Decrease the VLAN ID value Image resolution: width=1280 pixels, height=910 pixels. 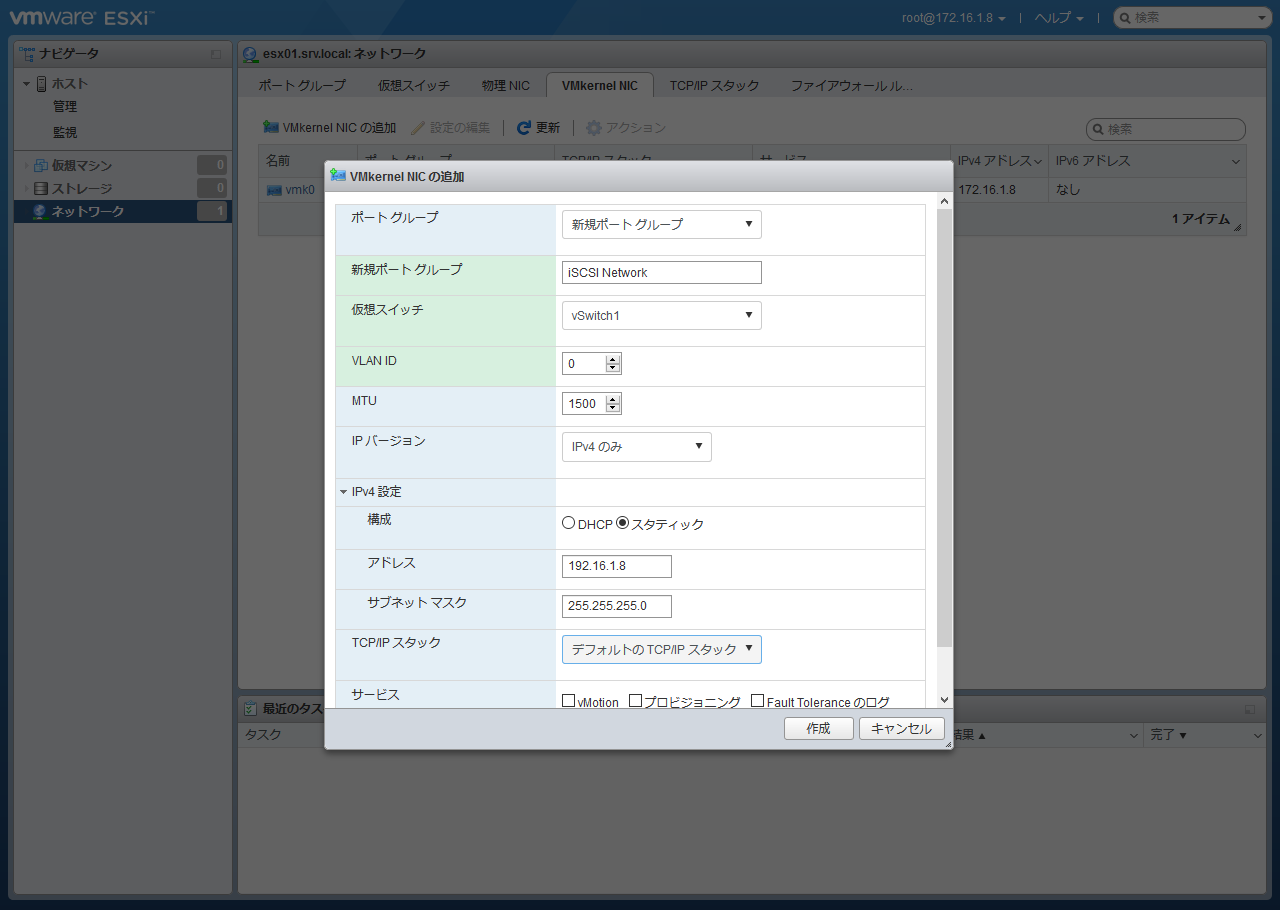(614, 369)
